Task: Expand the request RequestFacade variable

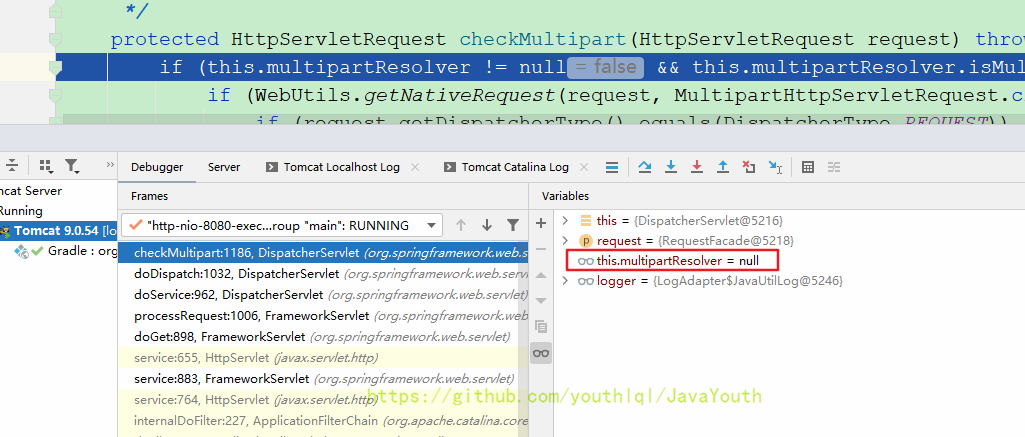Action: (565, 241)
